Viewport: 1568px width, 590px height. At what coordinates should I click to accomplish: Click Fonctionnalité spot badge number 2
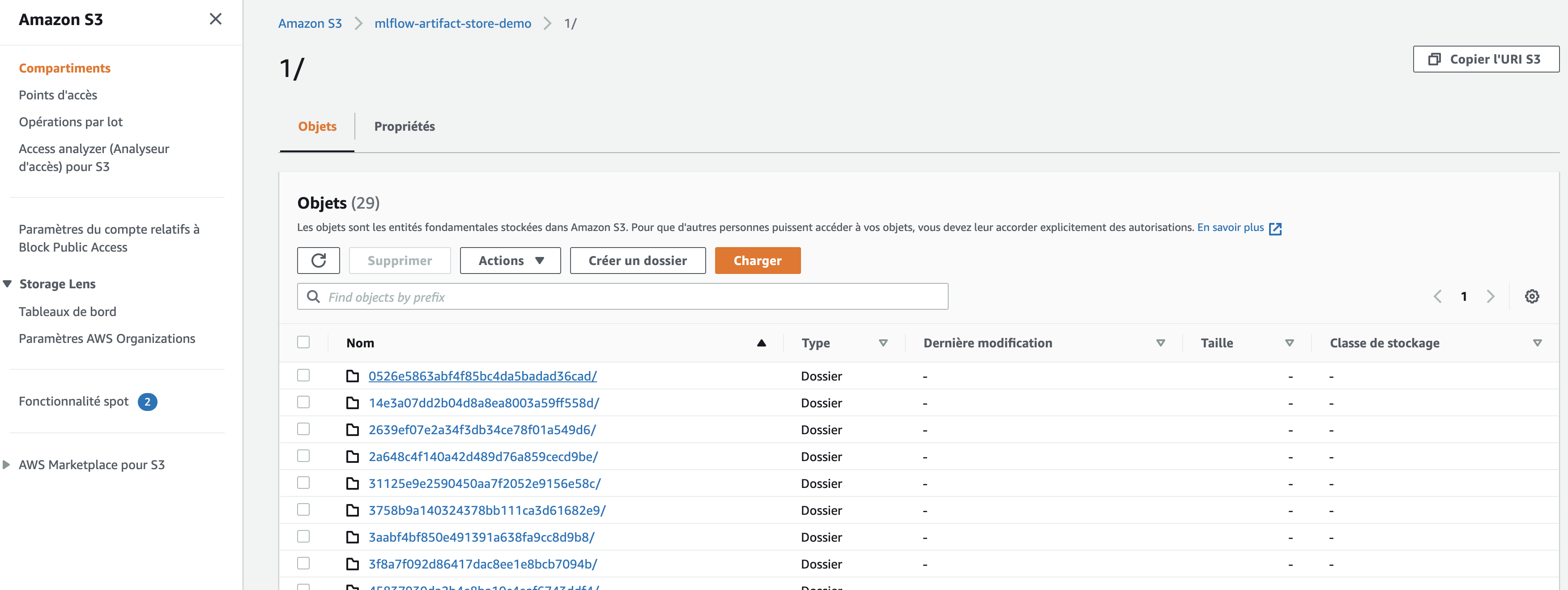pos(147,402)
